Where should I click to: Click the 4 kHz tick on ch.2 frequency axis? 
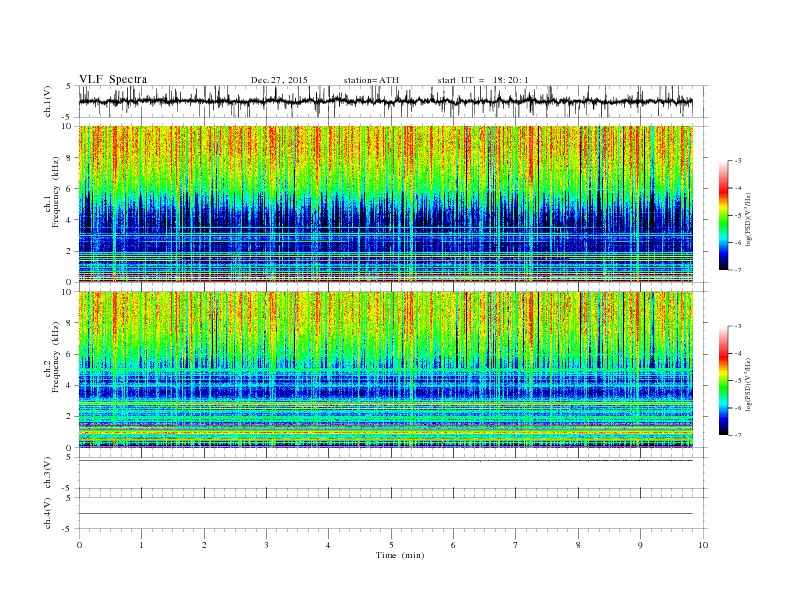70,386
